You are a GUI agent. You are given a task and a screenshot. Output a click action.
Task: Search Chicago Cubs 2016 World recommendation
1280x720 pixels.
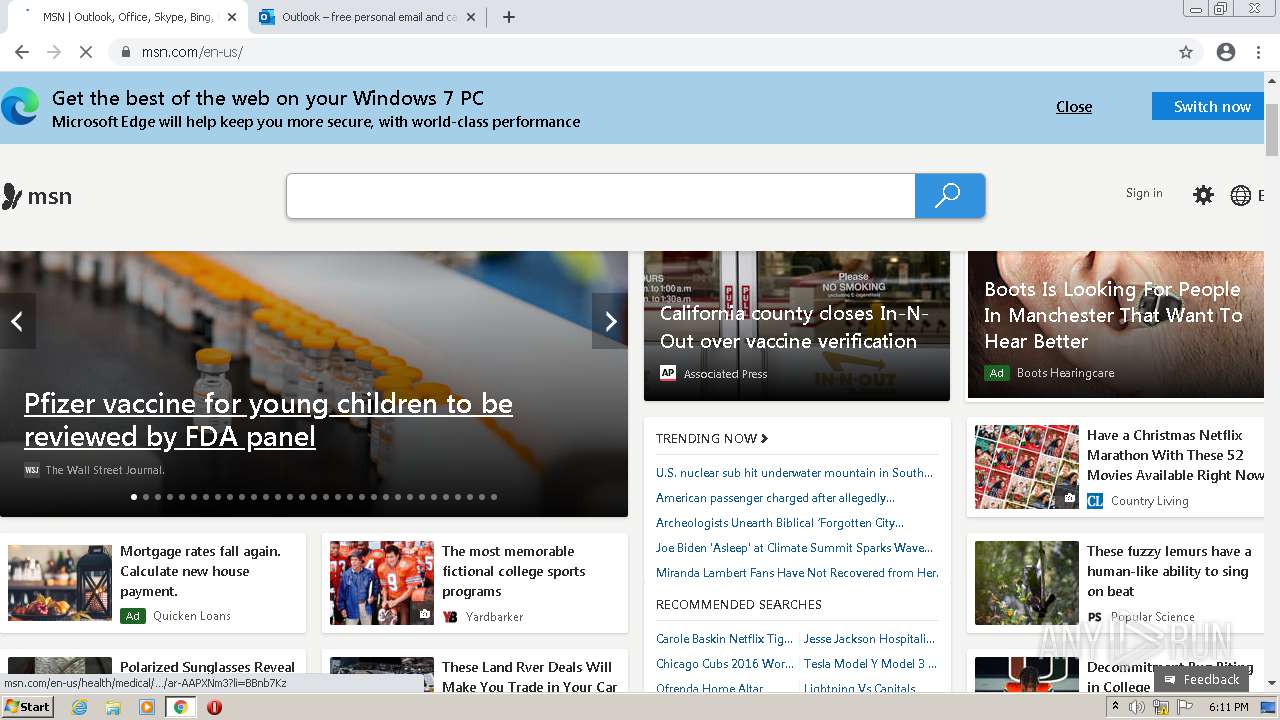[725, 664]
